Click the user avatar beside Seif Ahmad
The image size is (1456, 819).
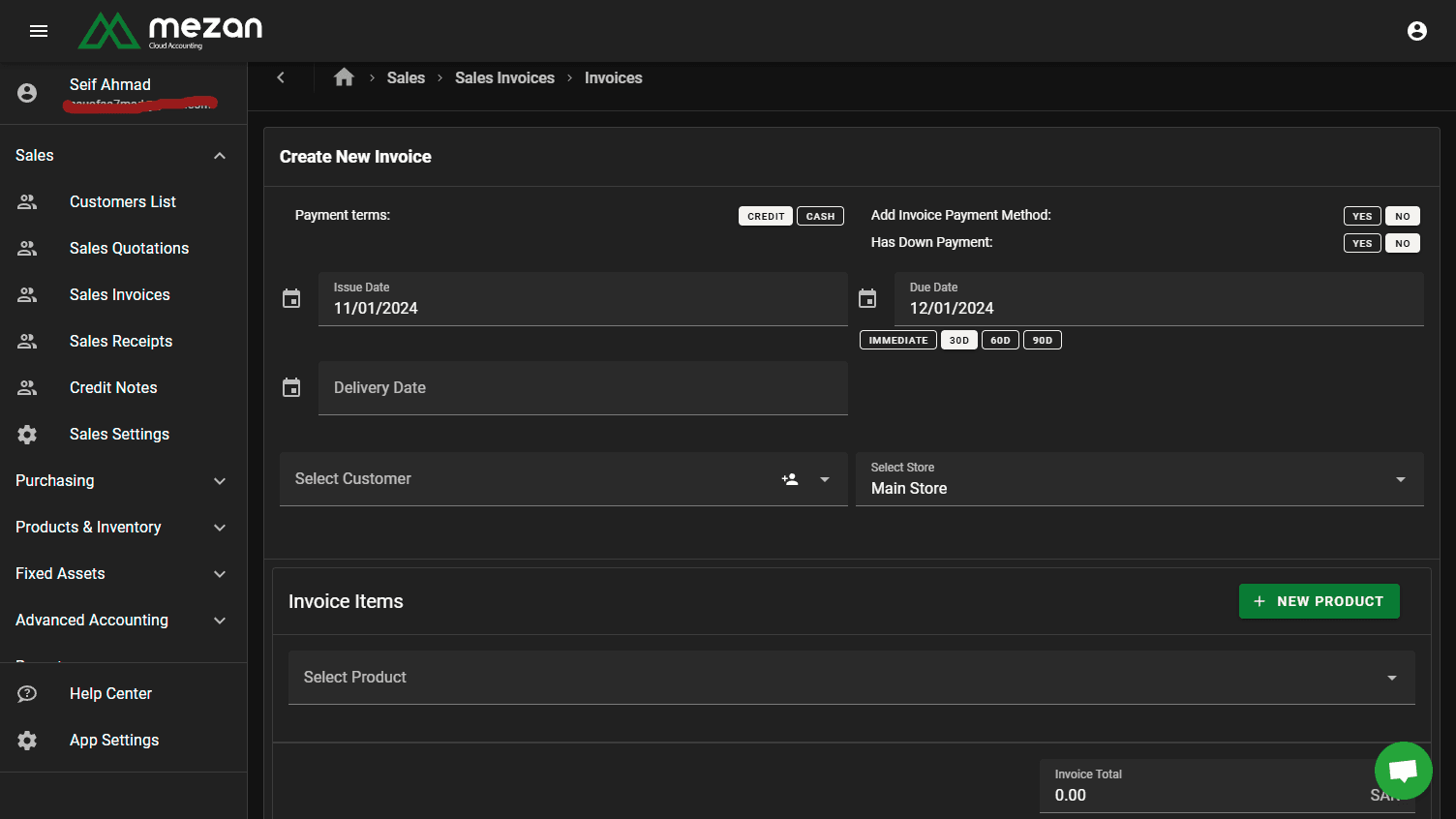[x=27, y=93]
